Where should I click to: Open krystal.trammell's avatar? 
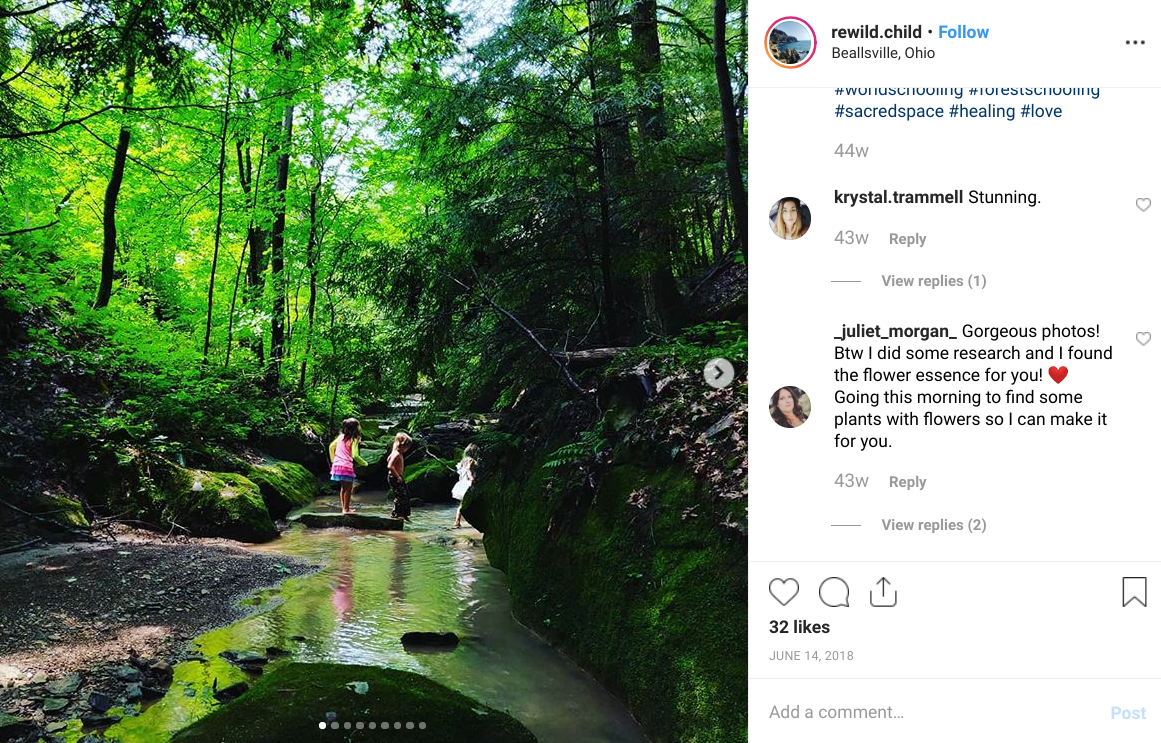coord(790,218)
